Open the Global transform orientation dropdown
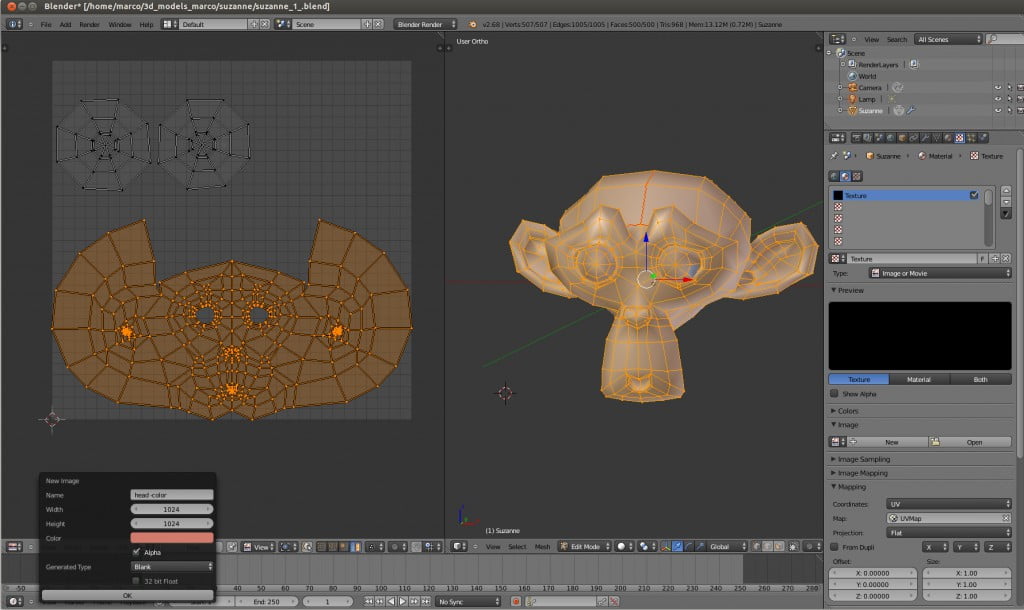This screenshot has height=610, width=1024. 727,547
